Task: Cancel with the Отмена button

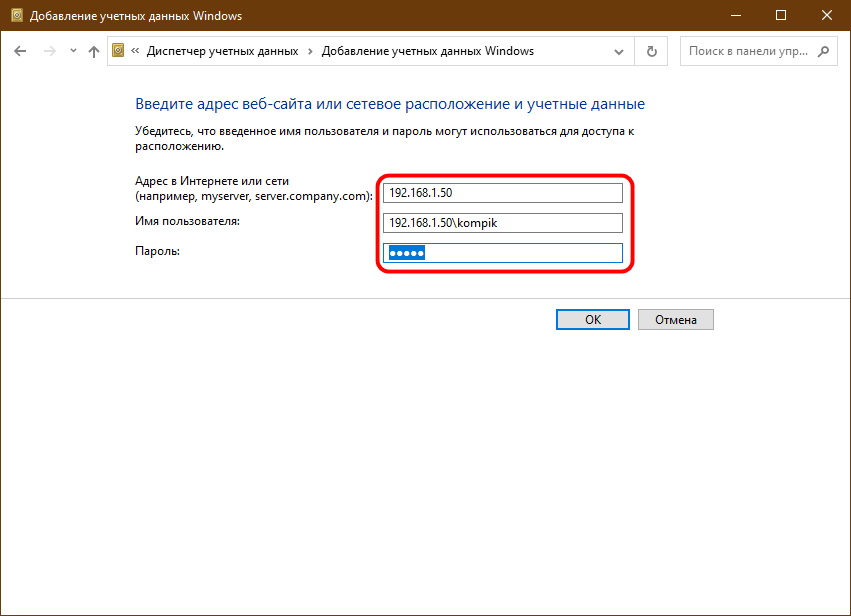Action: 676,320
